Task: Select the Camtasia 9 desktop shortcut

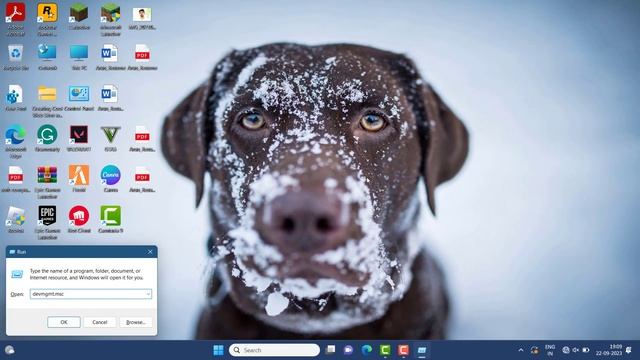Action: point(111,216)
